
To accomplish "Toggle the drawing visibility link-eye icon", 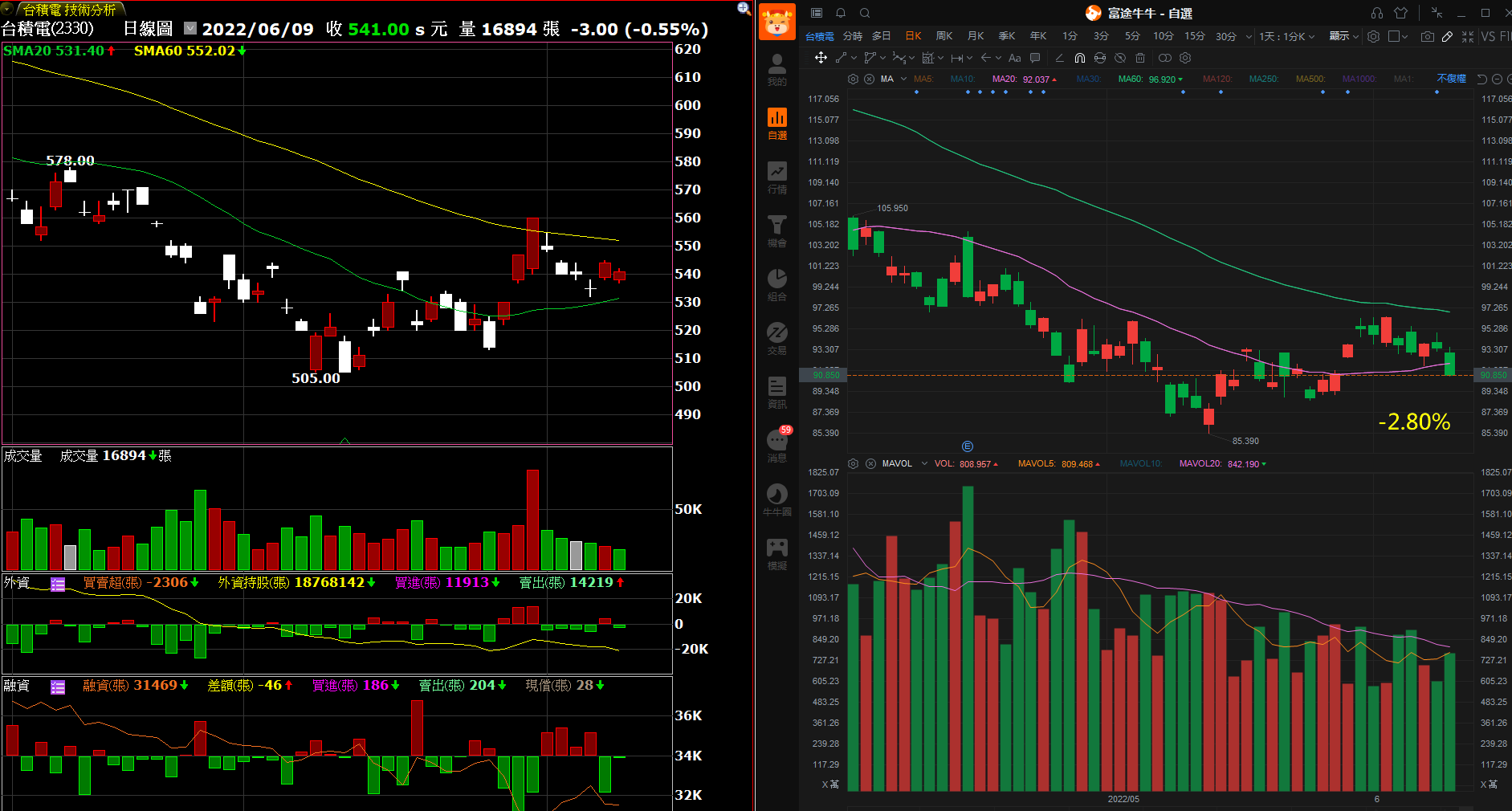I will tap(1100, 58).
